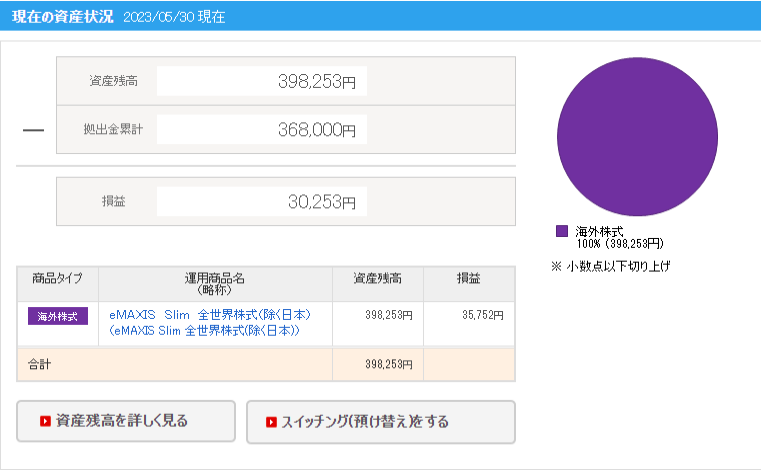This screenshot has height=471, width=761.
Task: Click the 35,752円 profit cell in table
Action: click(468, 315)
